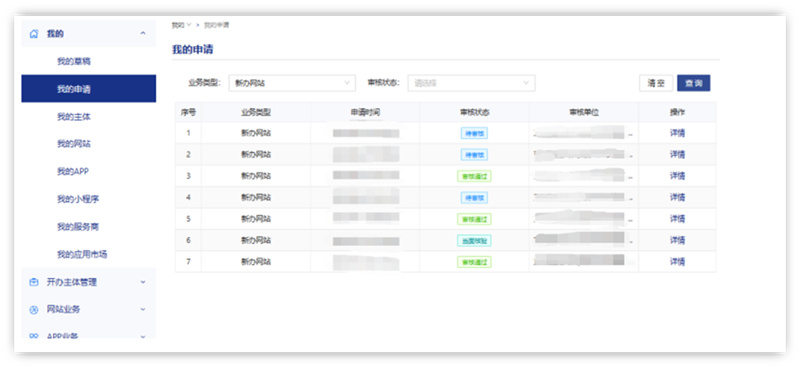Click the APP业务 icon in sidebar
Screen dimensions: 800x368
(x=34, y=336)
